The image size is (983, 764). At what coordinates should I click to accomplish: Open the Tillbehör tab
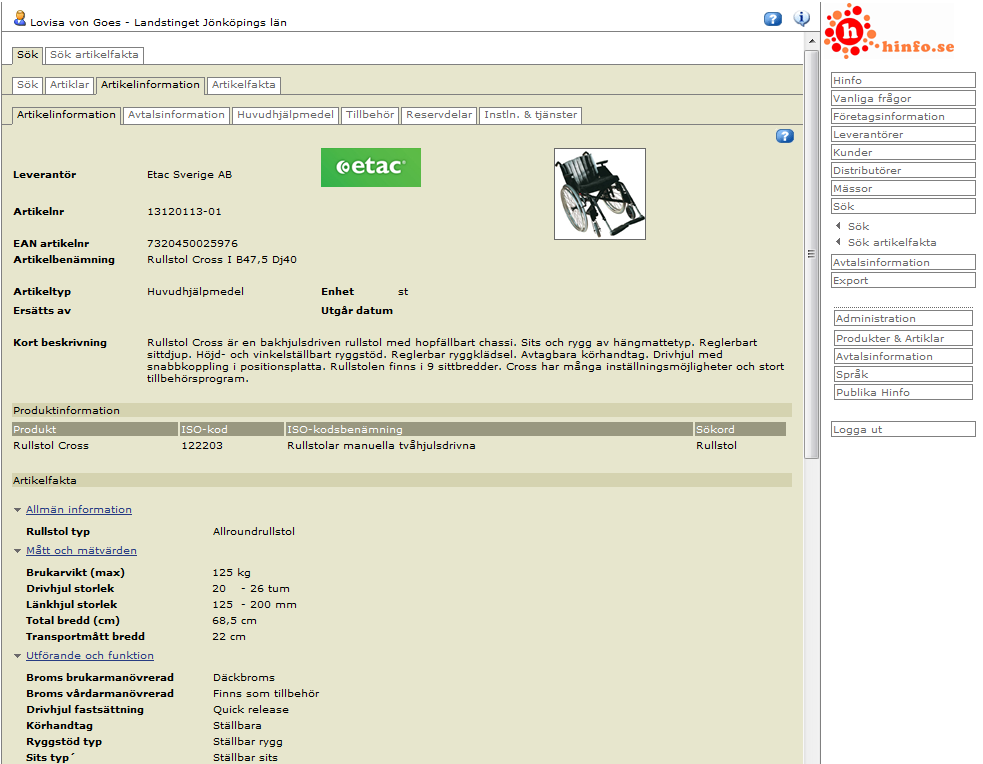370,115
